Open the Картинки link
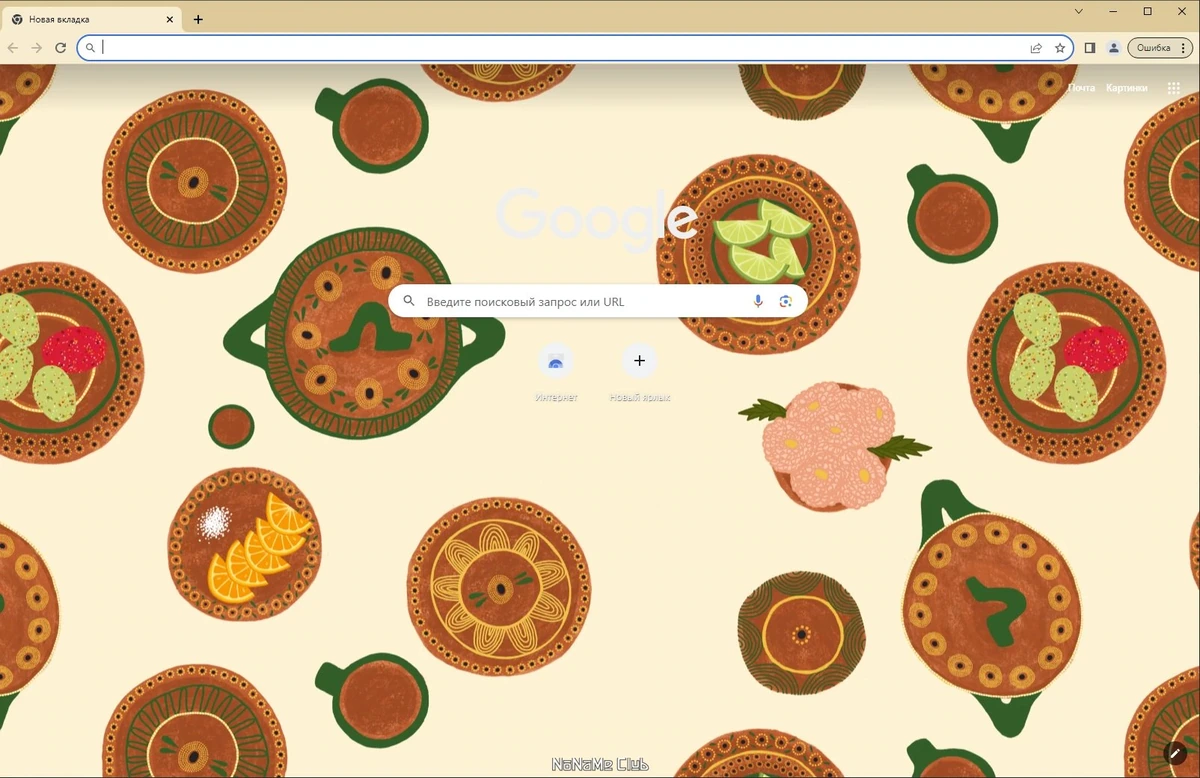Screen dimensions: 1200x778 [1127, 88]
